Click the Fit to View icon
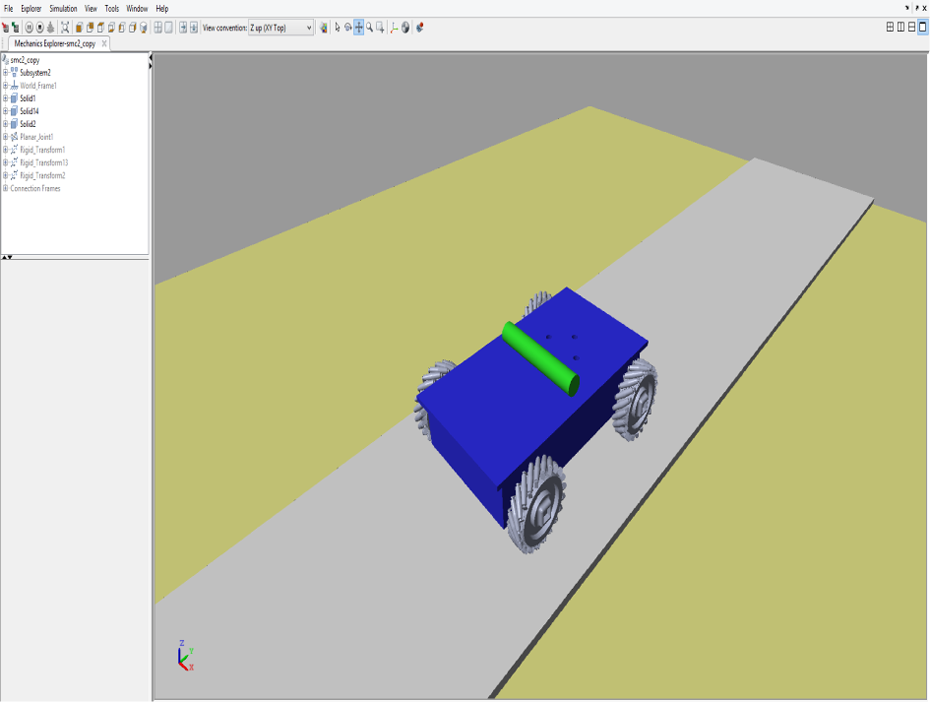Viewport: 930px width, 702px height. click(x=65, y=27)
